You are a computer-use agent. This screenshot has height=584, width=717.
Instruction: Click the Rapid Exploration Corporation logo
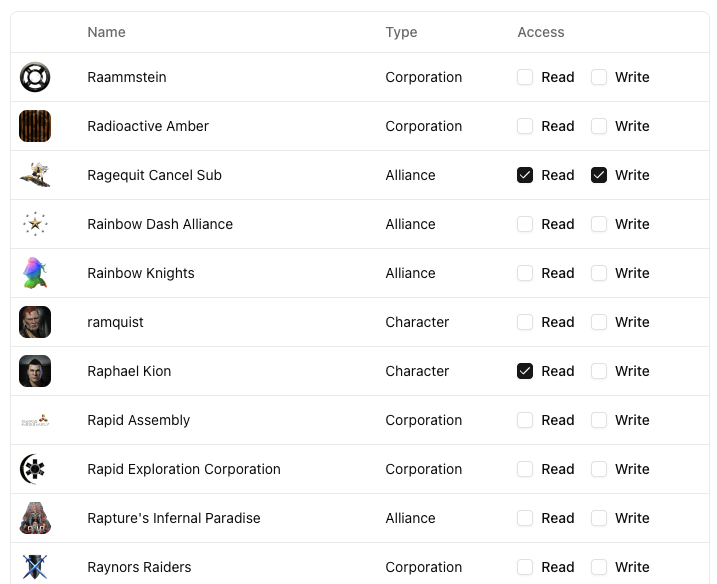35,469
